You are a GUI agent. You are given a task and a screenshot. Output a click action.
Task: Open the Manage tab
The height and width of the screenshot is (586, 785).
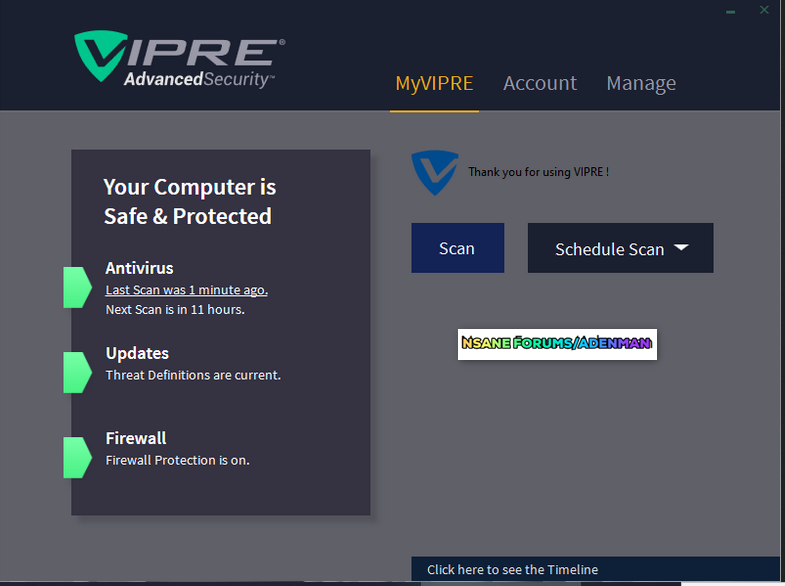641,84
